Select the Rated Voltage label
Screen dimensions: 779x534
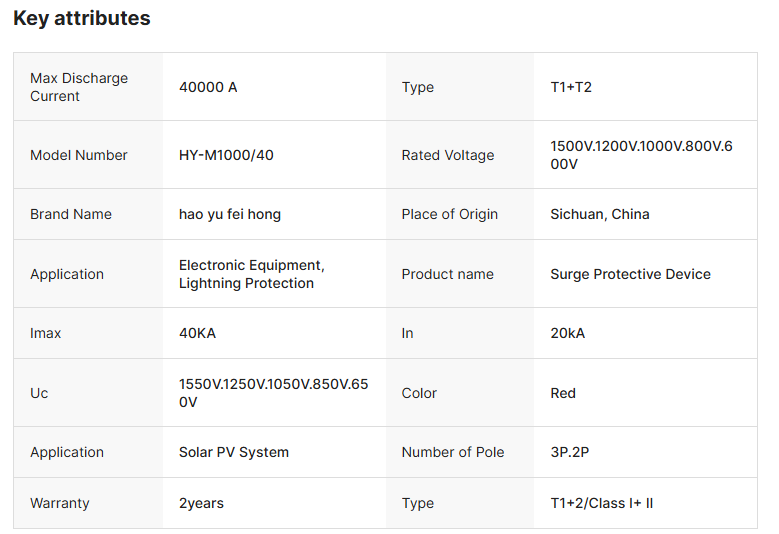click(448, 155)
